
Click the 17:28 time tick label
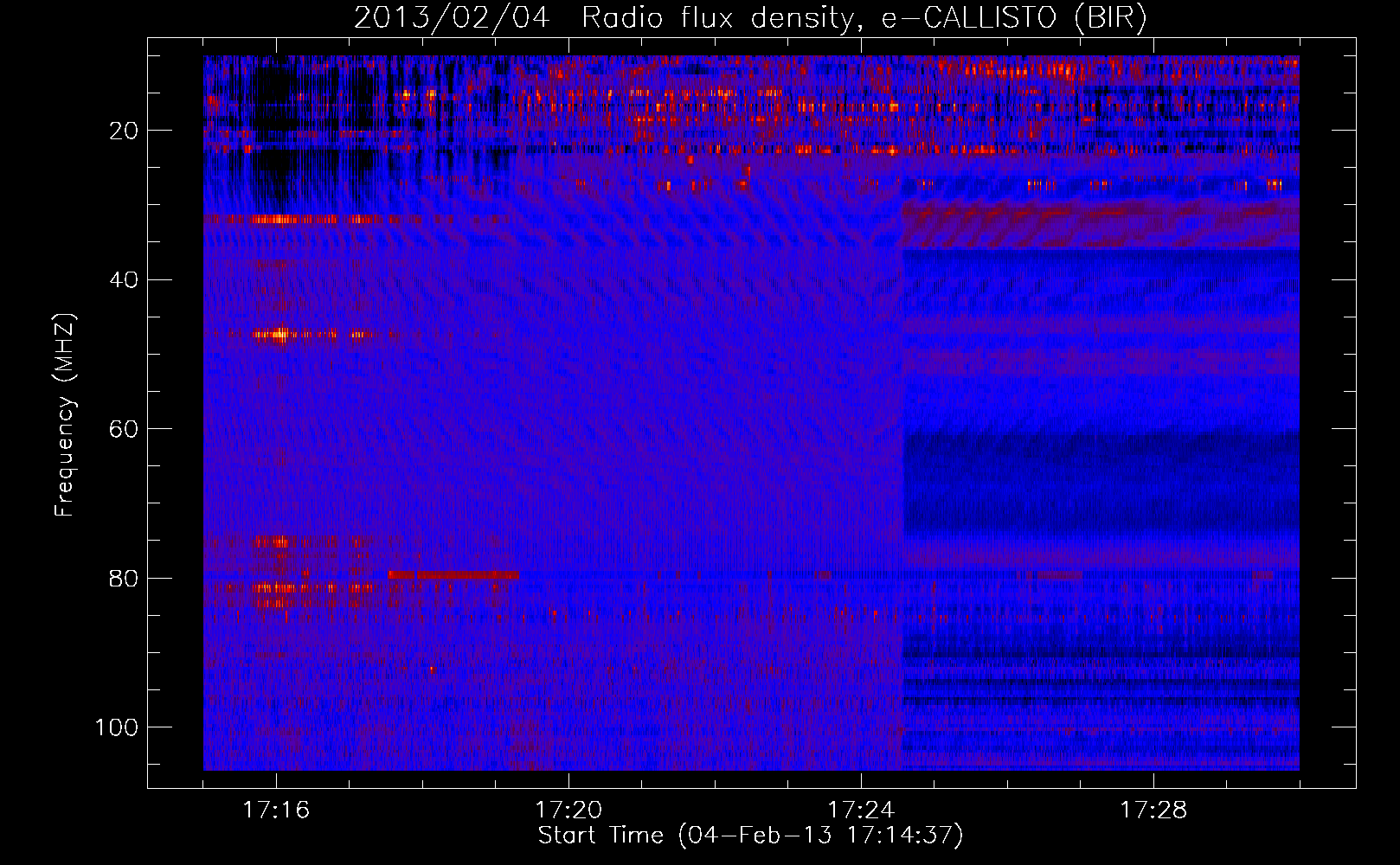(x=1153, y=811)
